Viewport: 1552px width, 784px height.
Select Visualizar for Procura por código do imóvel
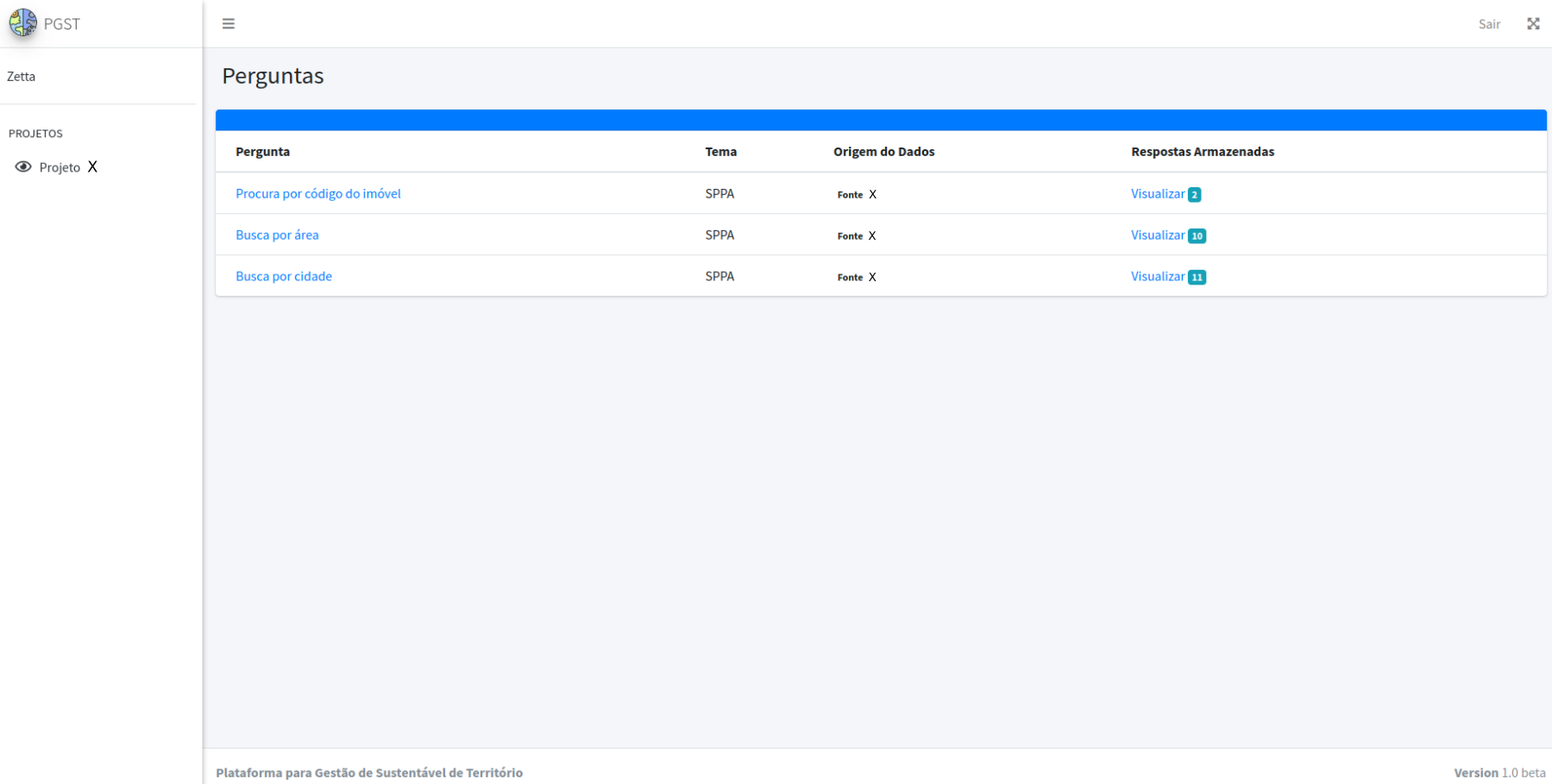[1157, 194]
